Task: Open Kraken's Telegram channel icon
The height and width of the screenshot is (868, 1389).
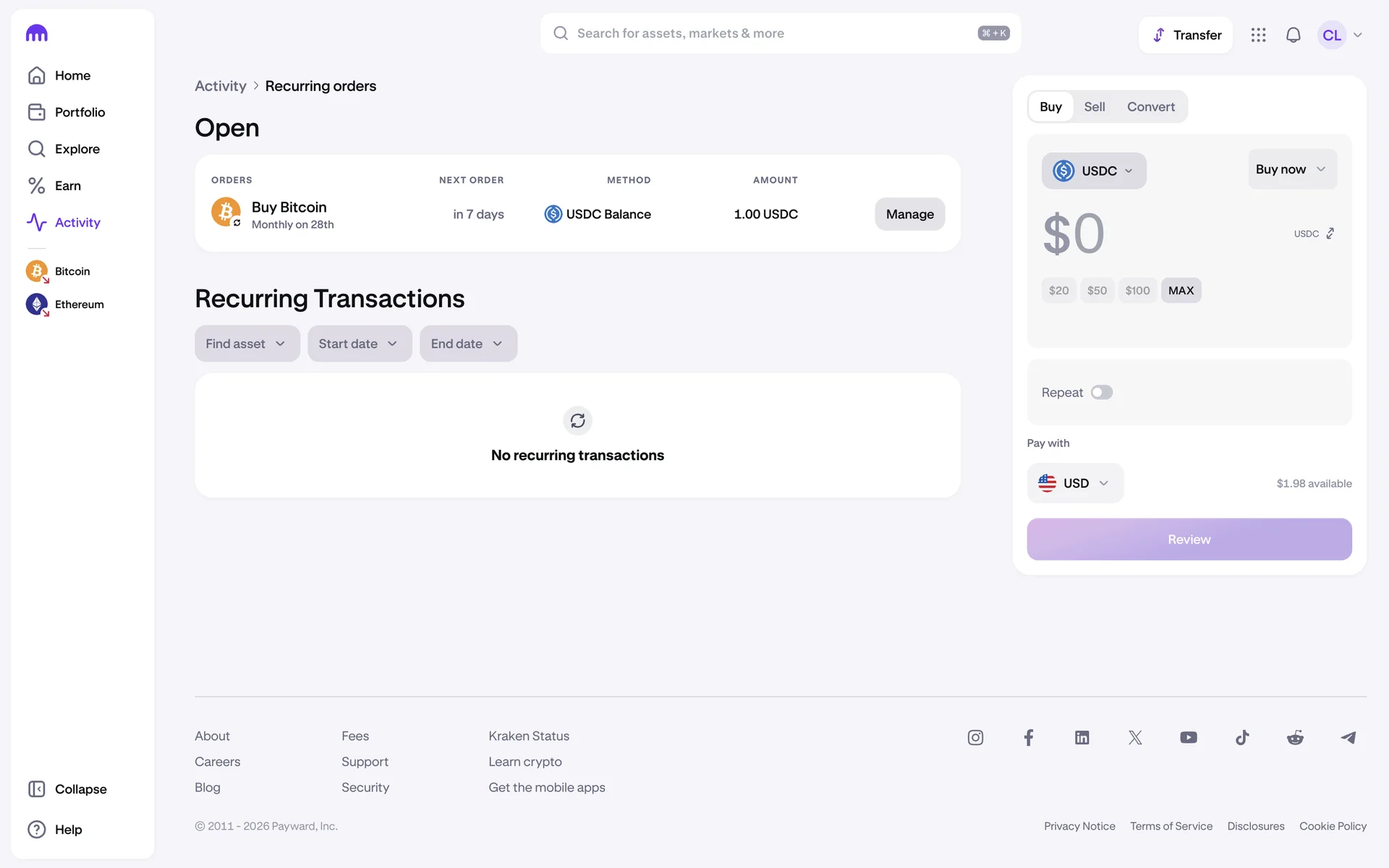Action: point(1348,737)
